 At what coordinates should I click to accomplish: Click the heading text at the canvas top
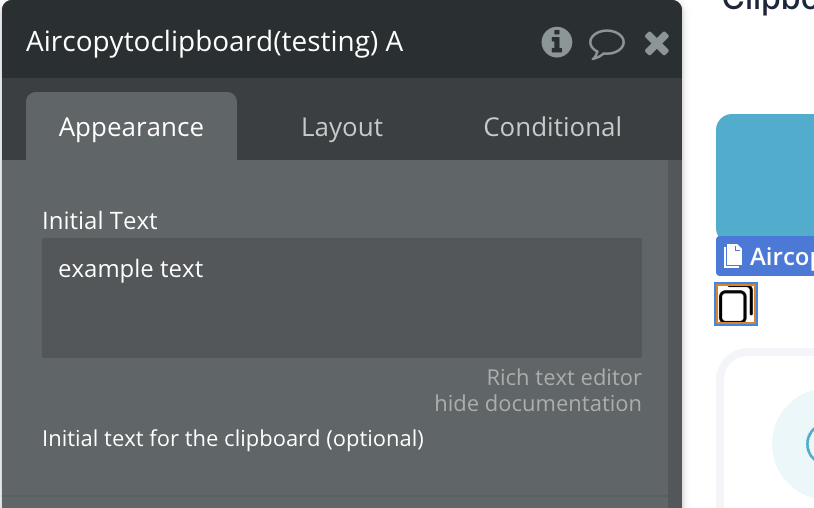(x=768, y=4)
